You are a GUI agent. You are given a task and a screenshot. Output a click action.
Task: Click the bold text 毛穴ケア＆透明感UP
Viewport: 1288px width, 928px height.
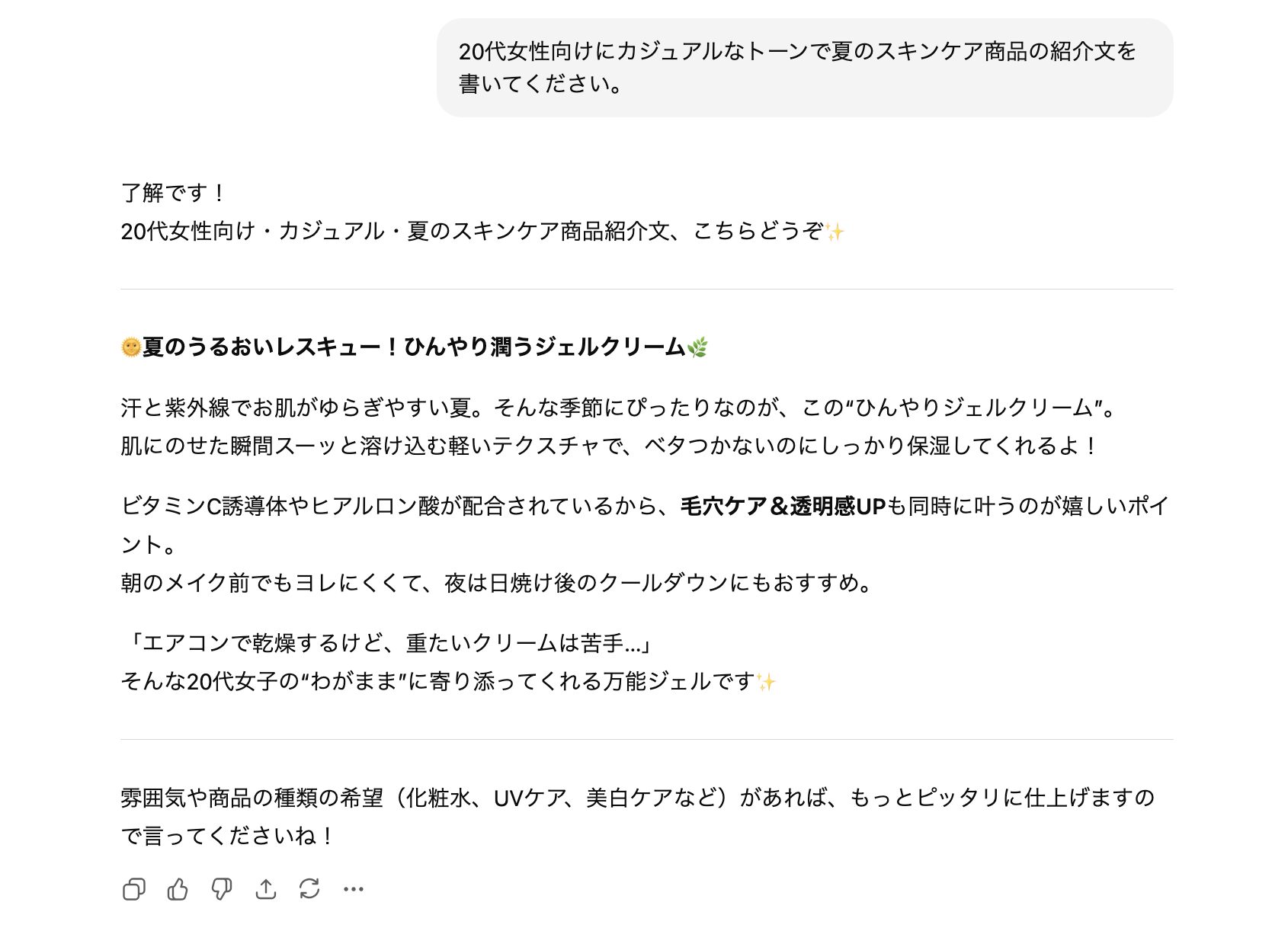pos(783,507)
